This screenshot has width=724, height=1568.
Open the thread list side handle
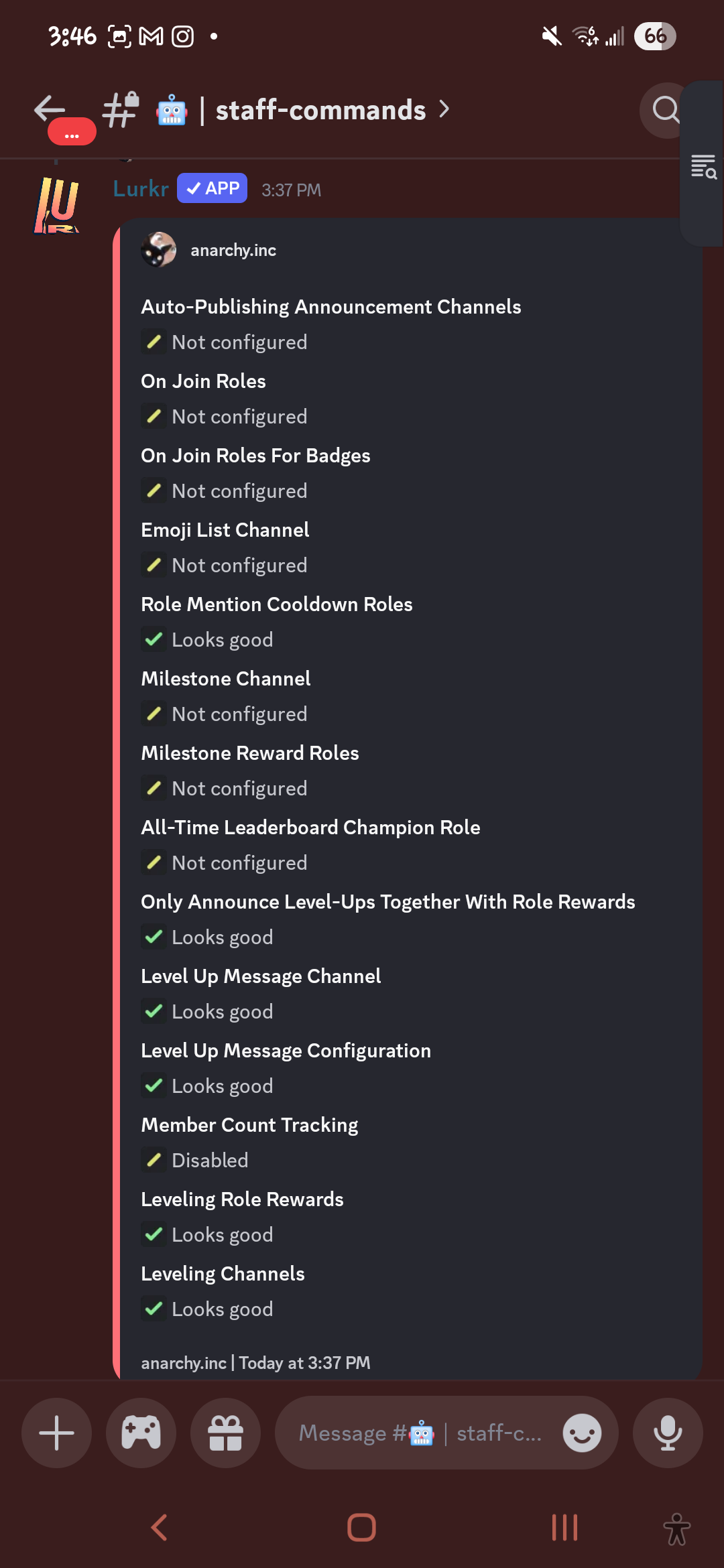tap(703, 167)
